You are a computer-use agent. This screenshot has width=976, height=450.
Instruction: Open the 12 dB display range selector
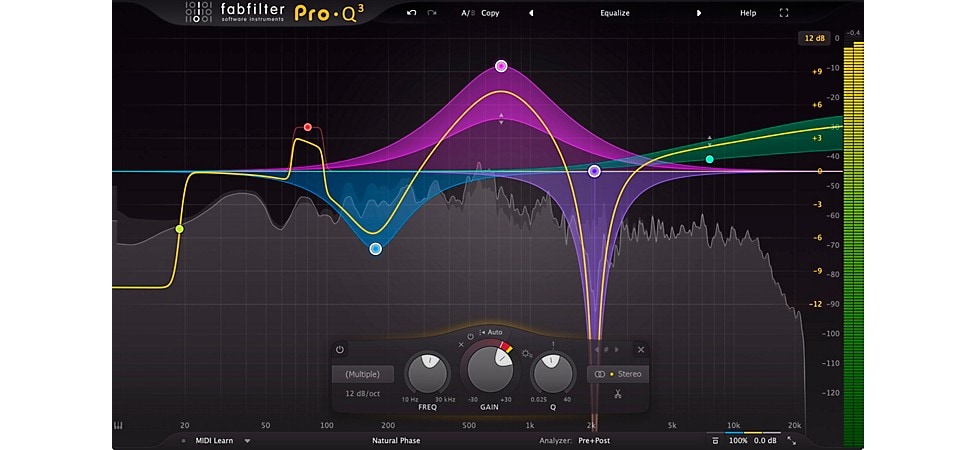(x=814, y=38)
